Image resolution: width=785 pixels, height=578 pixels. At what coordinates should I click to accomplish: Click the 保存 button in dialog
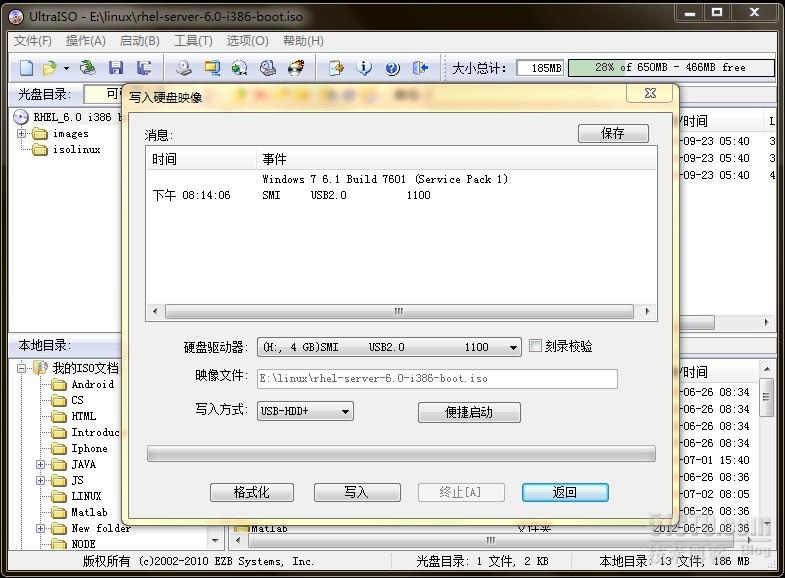tap(613, 133)
